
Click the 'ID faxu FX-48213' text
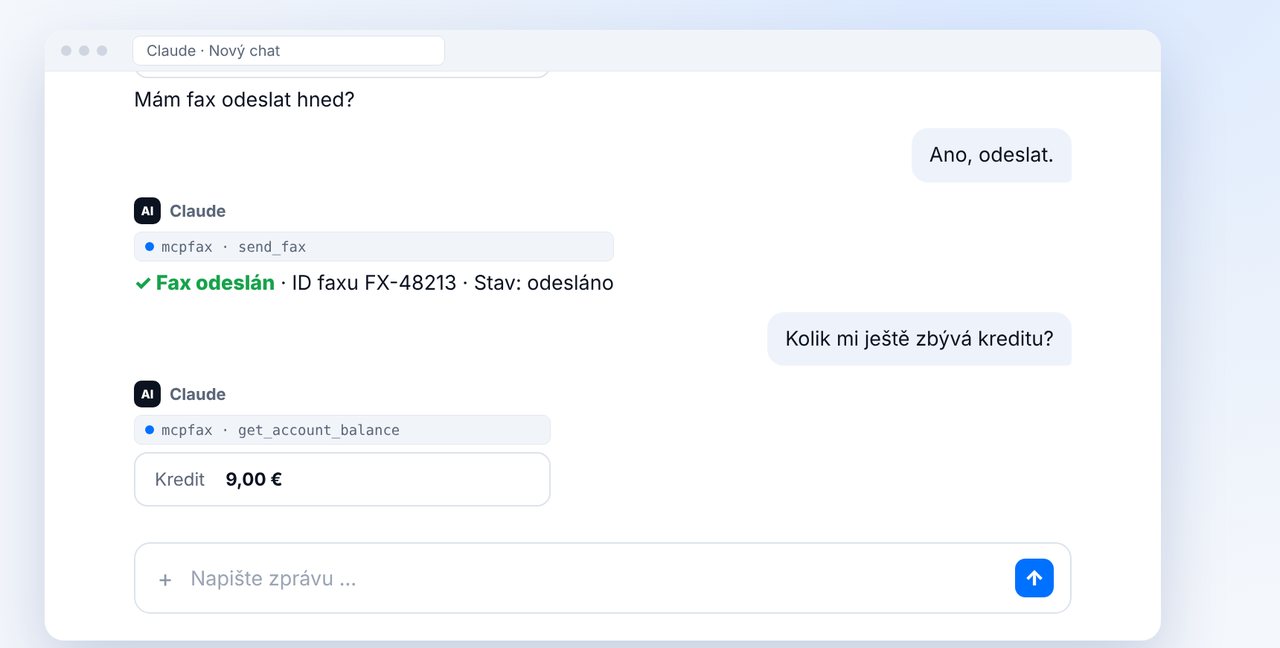tap(374, 283)
